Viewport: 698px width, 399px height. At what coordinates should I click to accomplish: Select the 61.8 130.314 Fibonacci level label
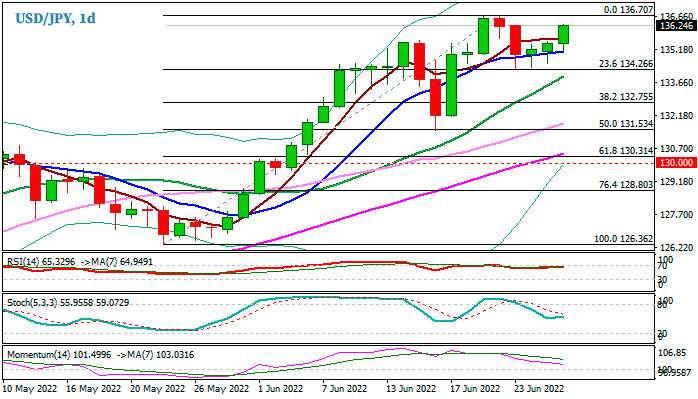[626, 151]
